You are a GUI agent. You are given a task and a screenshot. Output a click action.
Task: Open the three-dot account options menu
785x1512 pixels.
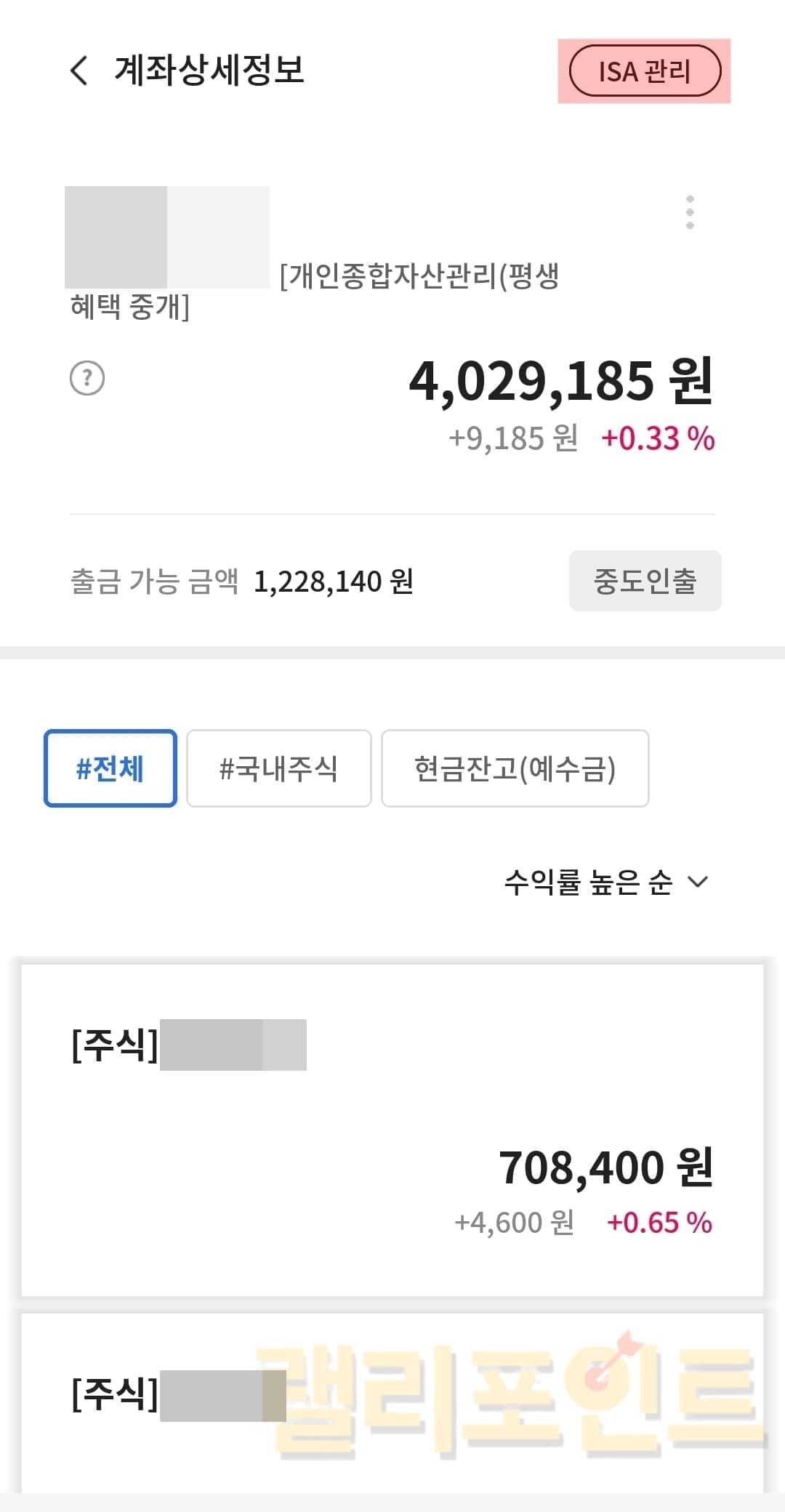click(x=690, y=212)
